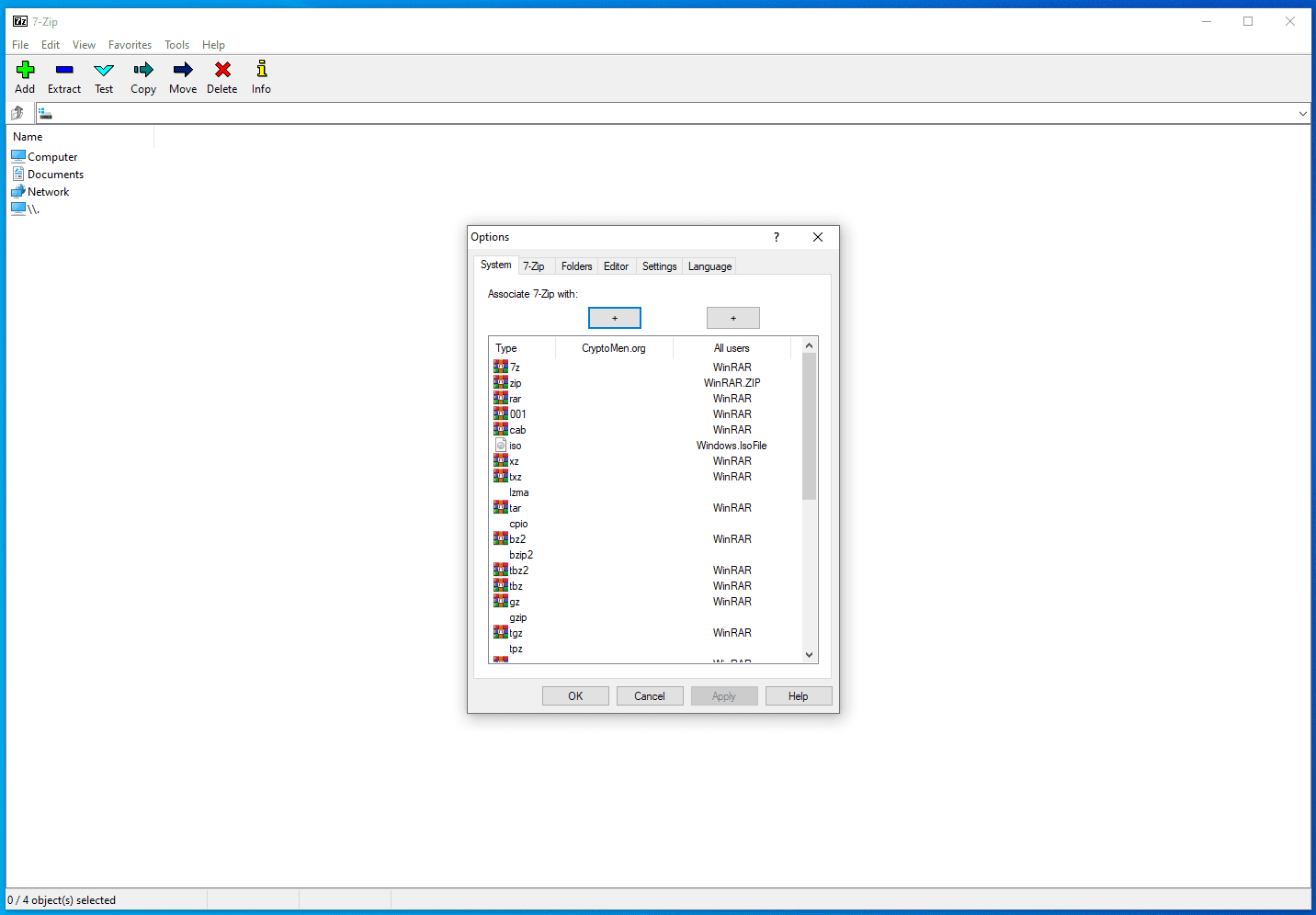Click the disc file icon beside iso
1316x915 pixels.
pyautogui.click(x=501, y=445)
